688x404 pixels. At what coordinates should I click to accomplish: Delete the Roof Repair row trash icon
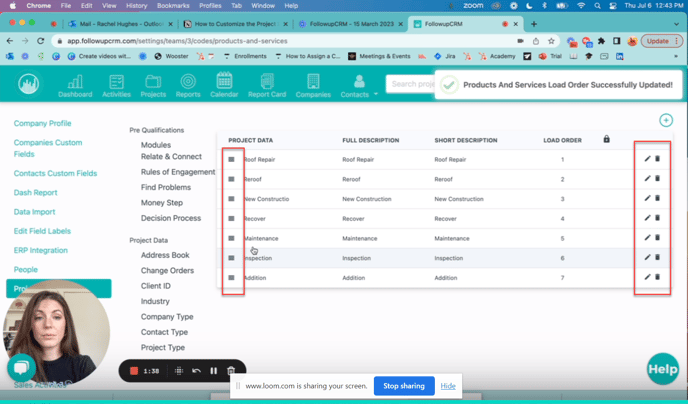(x=657, y=159)
